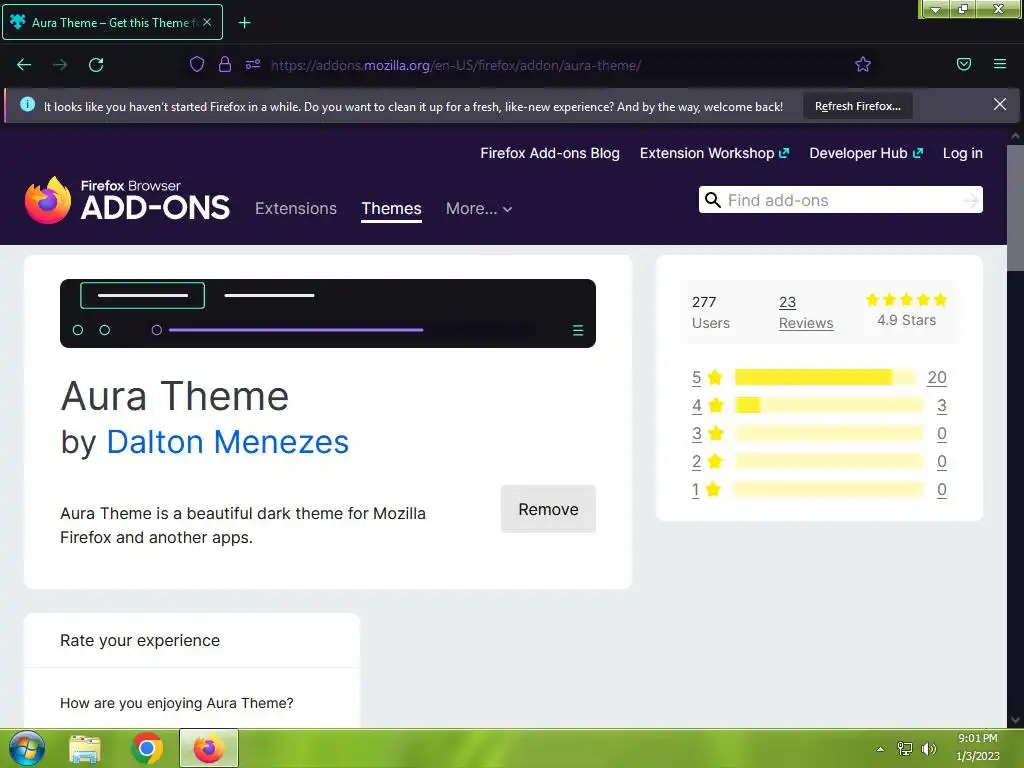Go back with the browser back arrow
This screenshot has height=768, width=1024.
[x=24, y=65]
